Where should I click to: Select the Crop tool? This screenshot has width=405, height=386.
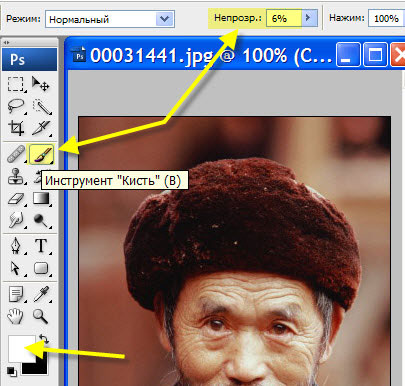click(x=16, y=128)
